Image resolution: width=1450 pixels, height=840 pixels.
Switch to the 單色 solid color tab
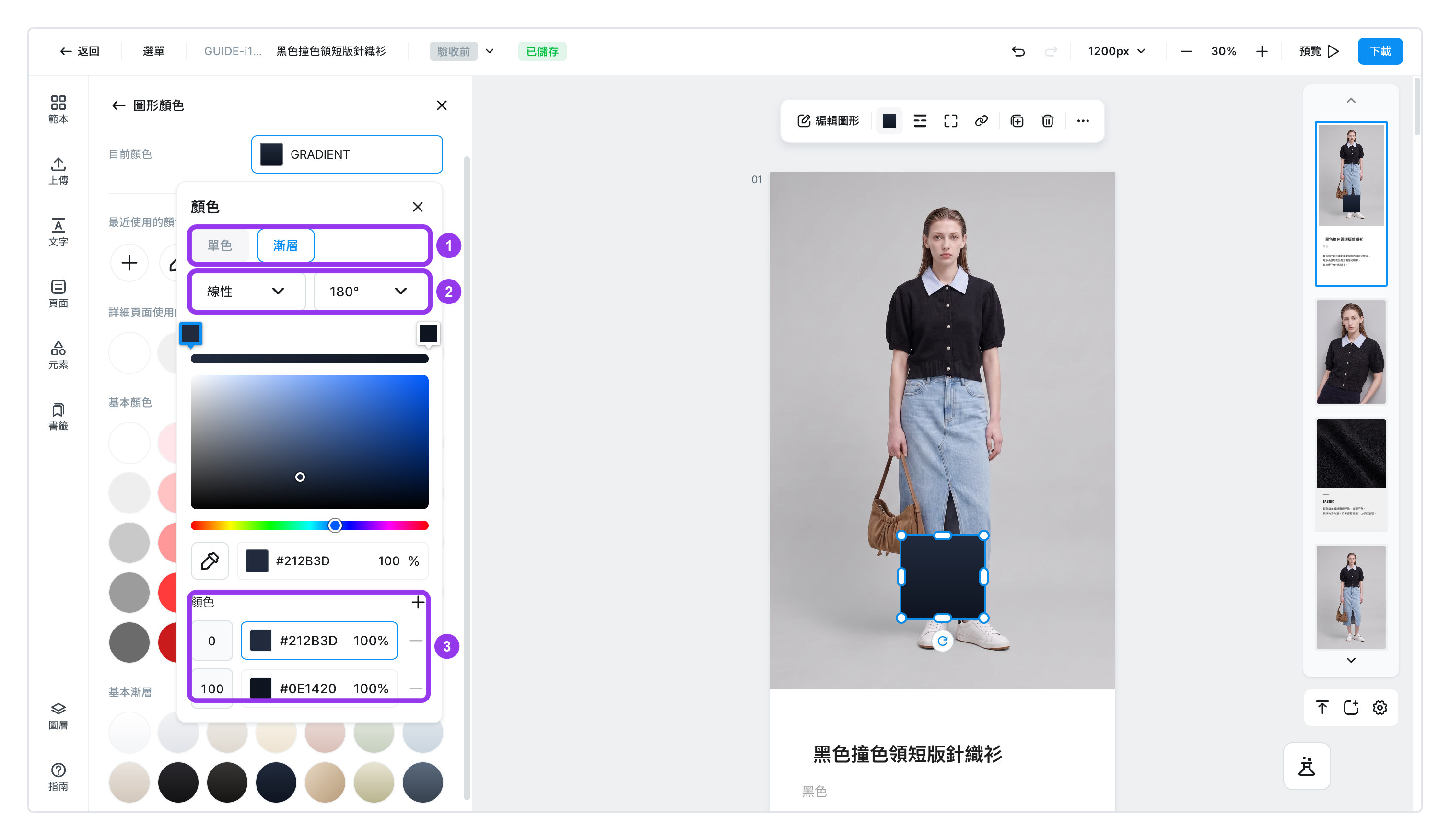[x=219, y=245]
